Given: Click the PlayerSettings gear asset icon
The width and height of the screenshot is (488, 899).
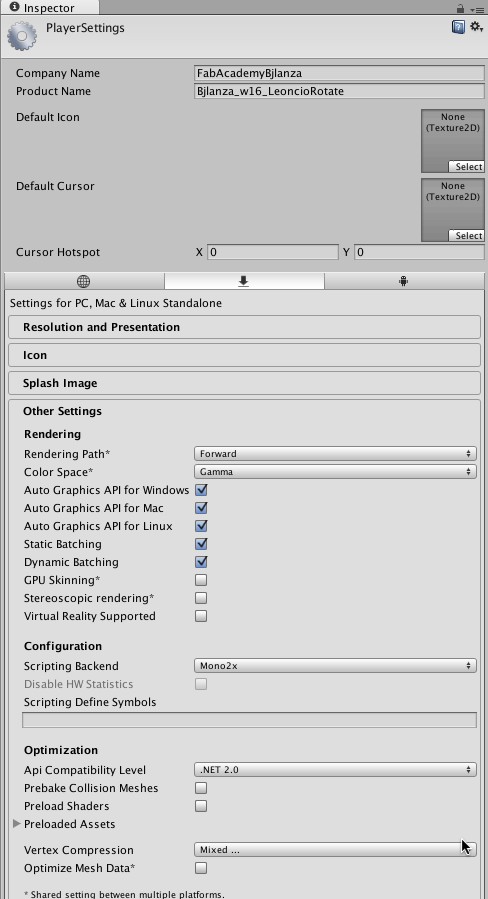Looking at the screenshot, I should [x=22, y=36].
